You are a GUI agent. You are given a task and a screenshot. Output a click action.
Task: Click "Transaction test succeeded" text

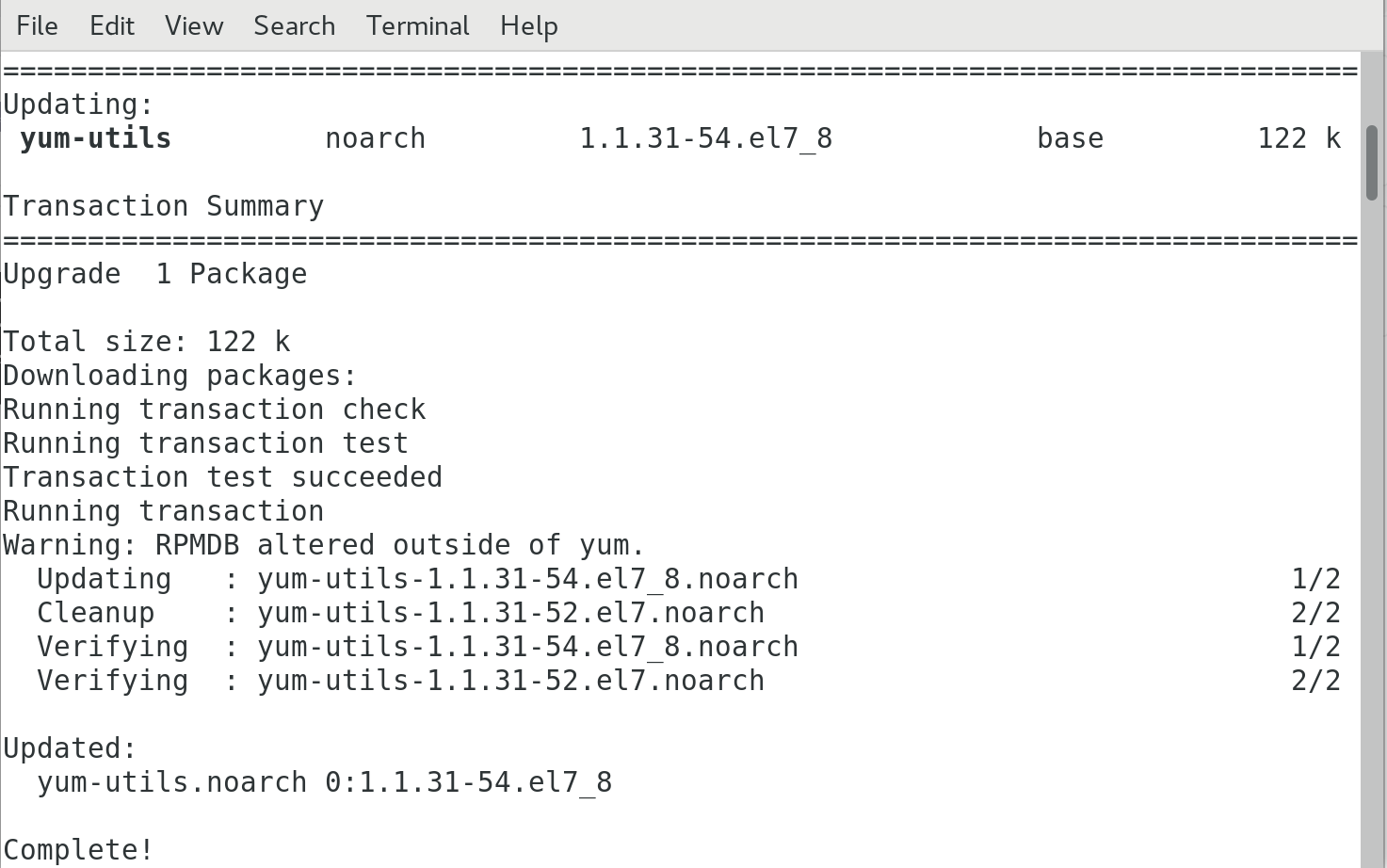(222, 477)
